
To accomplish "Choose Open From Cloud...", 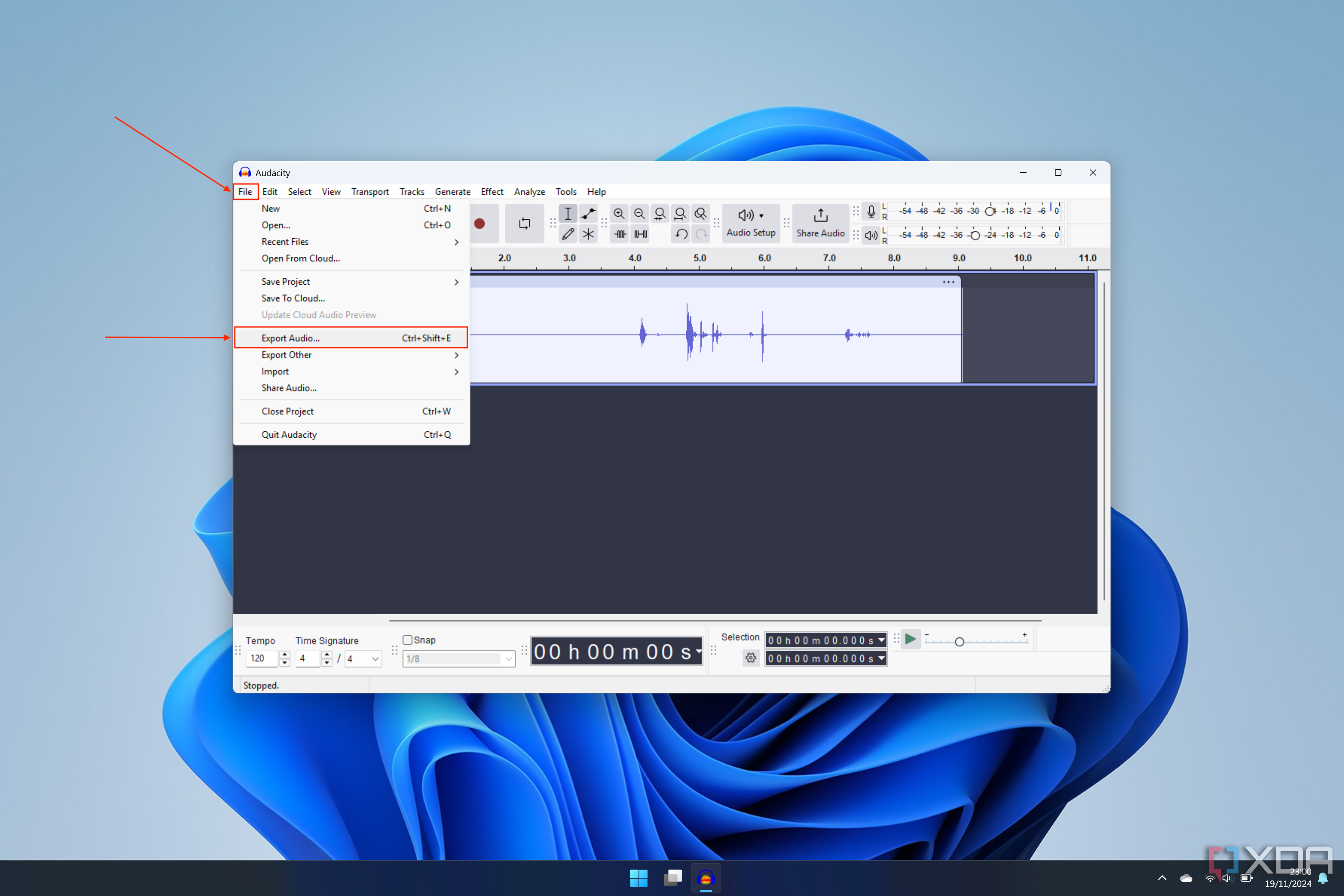I will [x=352, y=258].
